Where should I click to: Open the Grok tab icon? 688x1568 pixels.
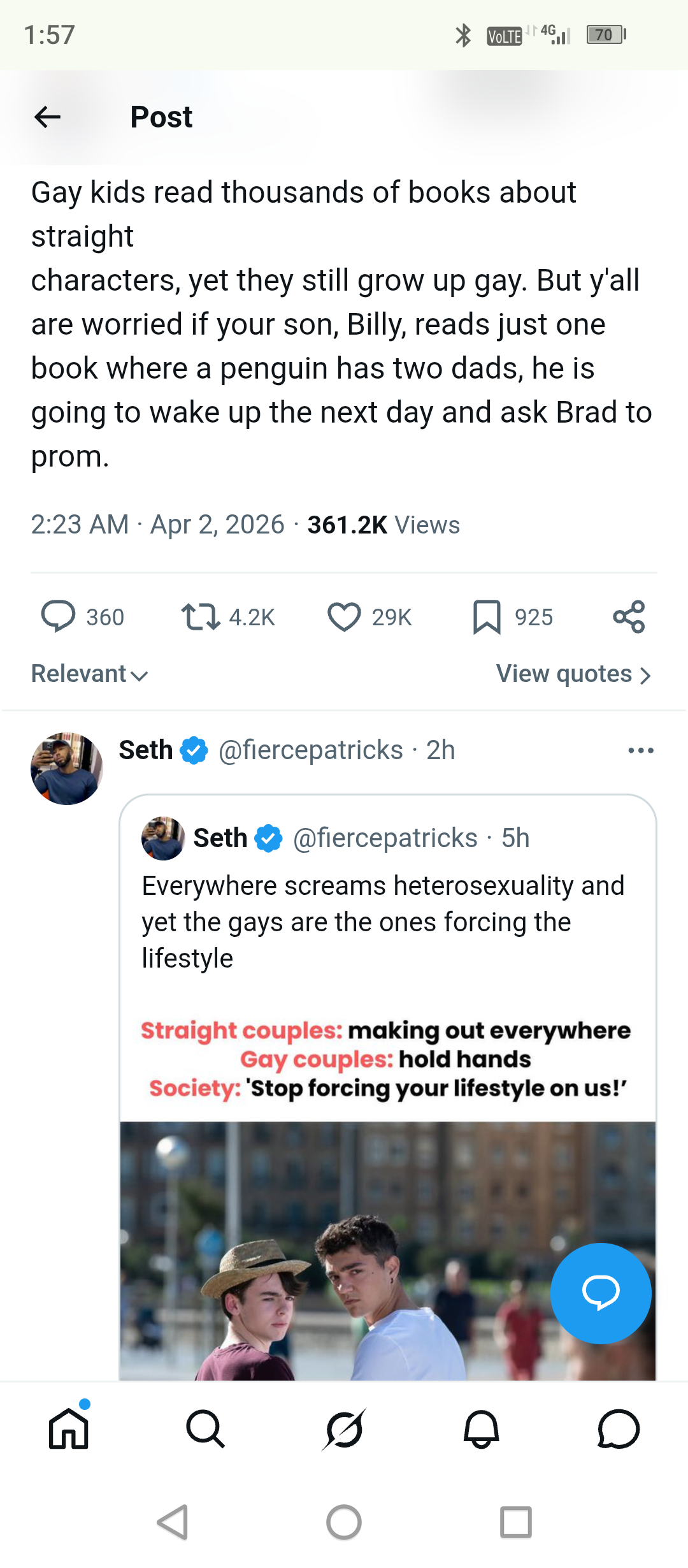point(344,1428)
